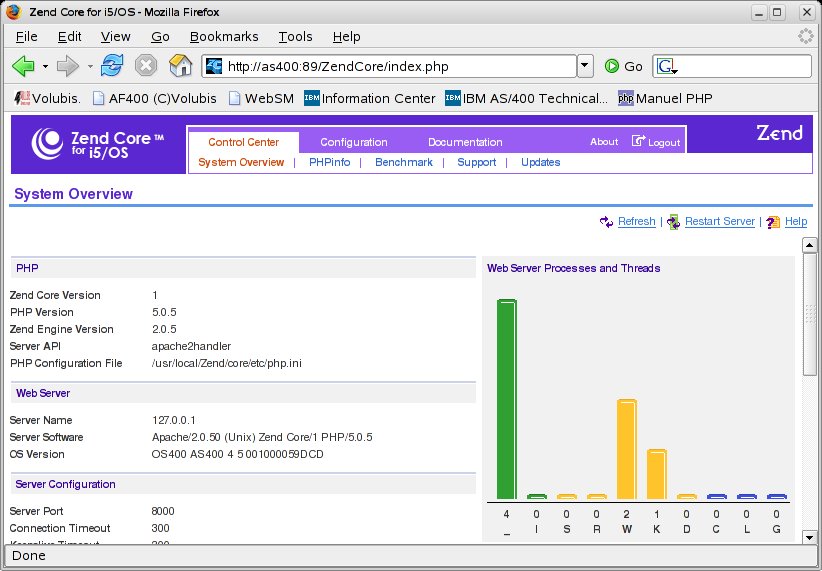Image resolution: width=822 pixels, height=571 pixels.
Task: Click the php.ini configuration file path
Action: (226, 363)
